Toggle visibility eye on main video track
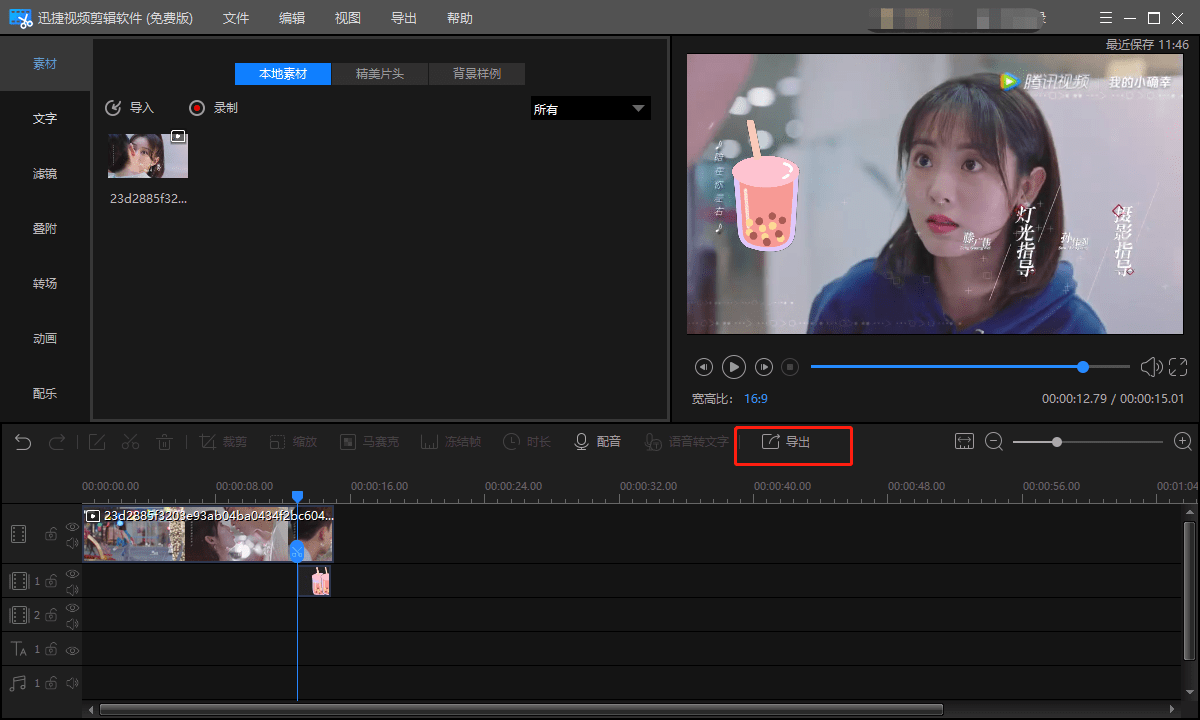 click(x=72, y=527)
